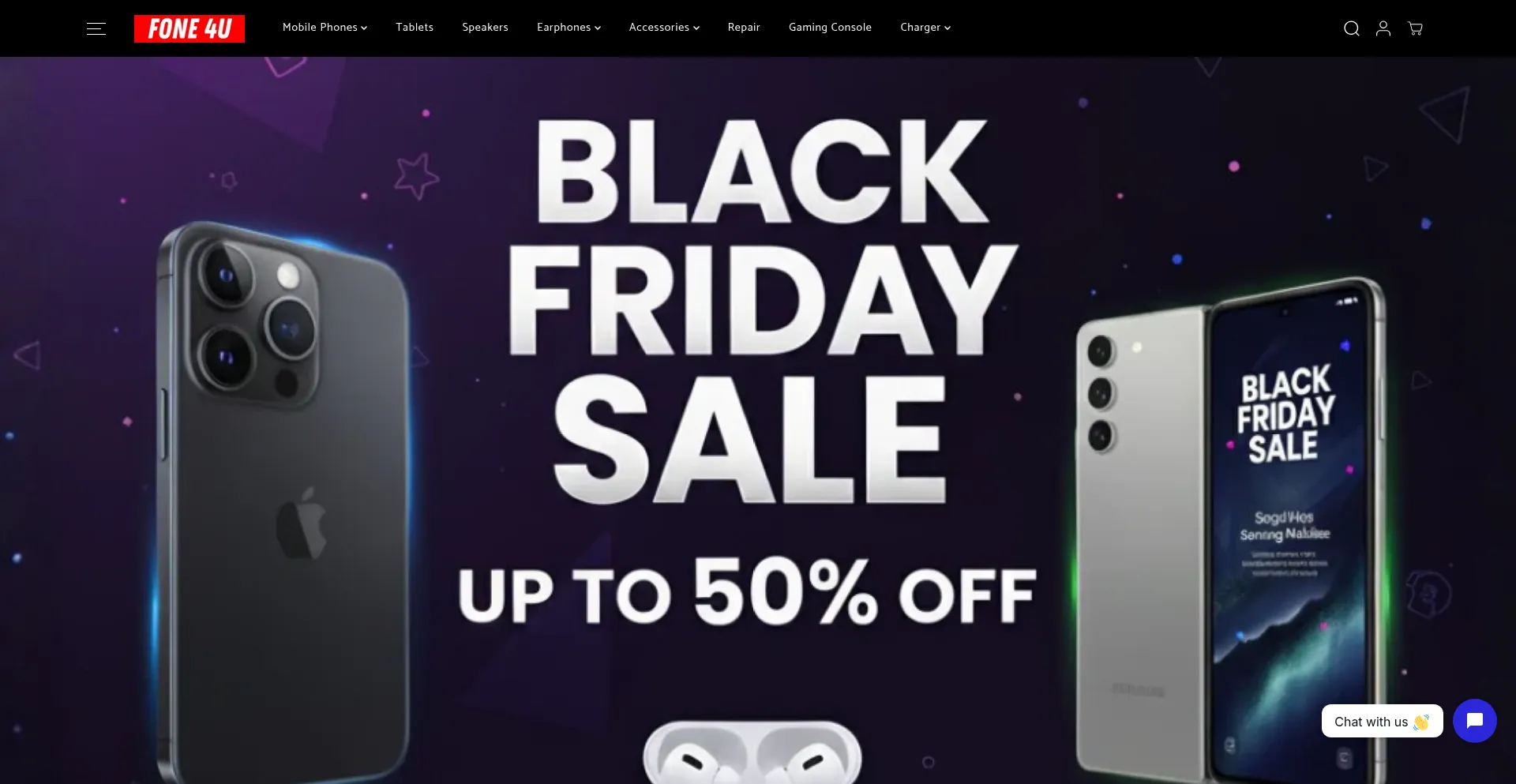Click the Black Friday Sale headline banner

click(762, 312)
